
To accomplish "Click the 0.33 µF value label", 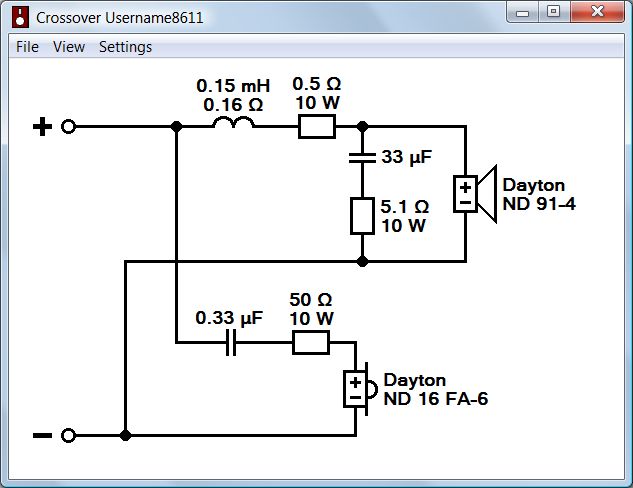I will [x=229, y=318].
